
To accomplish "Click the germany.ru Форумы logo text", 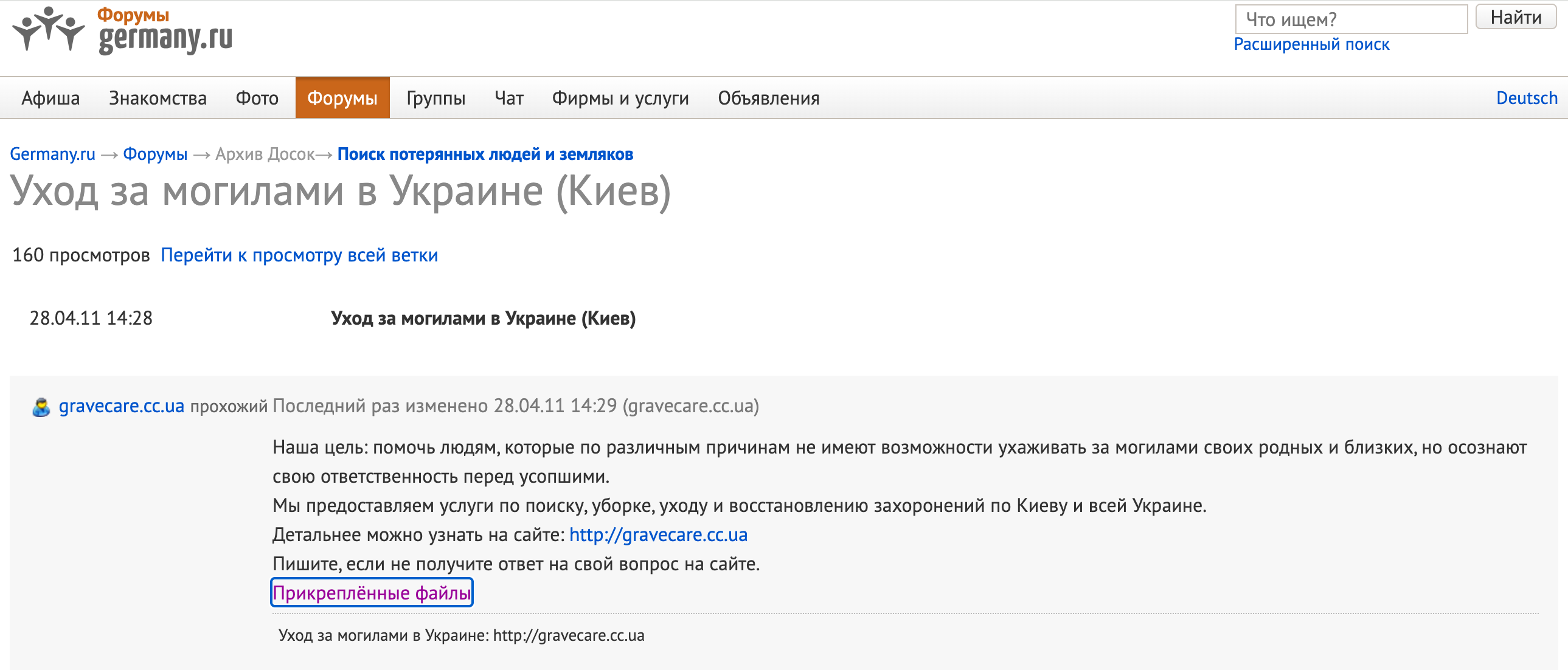I will [165, 30].
